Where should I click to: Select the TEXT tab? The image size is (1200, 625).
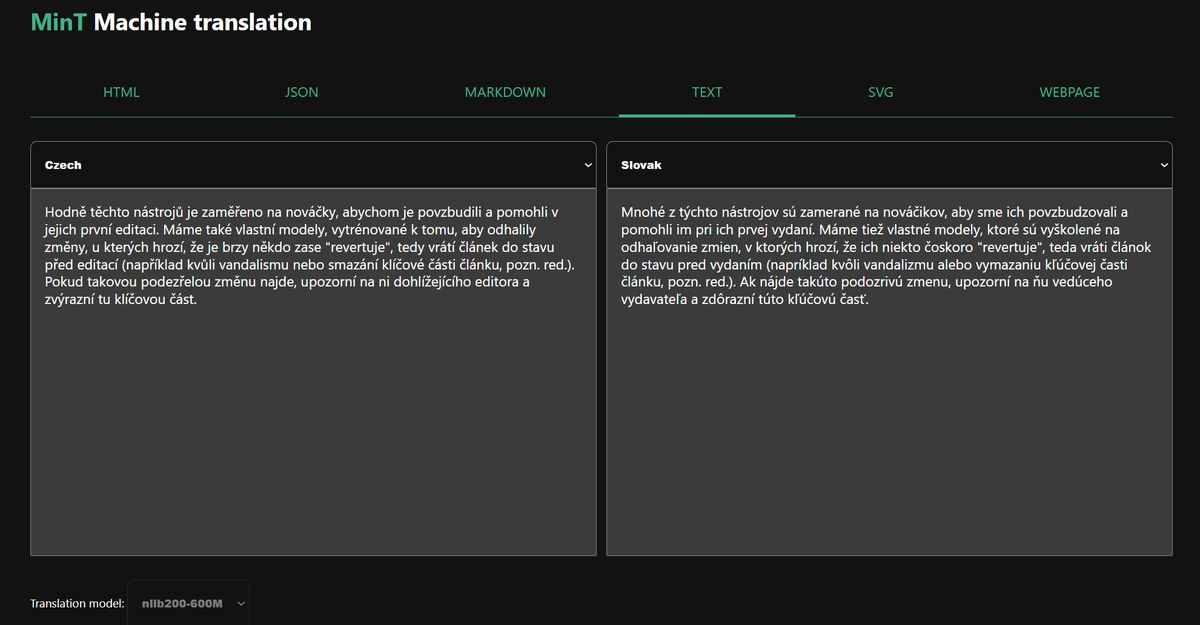tap(707, 92)
